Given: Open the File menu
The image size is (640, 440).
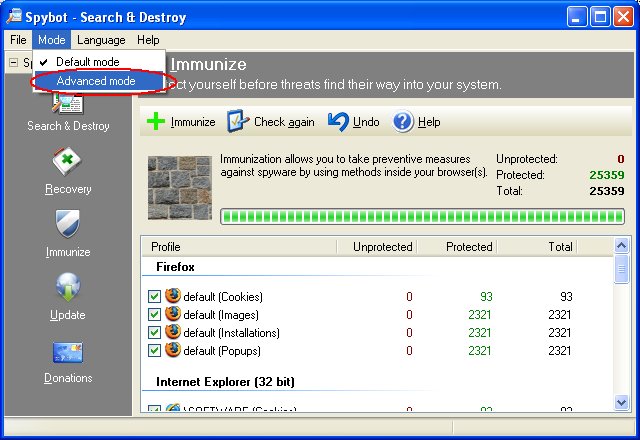Looking at the screenshot, I should 18,40.
